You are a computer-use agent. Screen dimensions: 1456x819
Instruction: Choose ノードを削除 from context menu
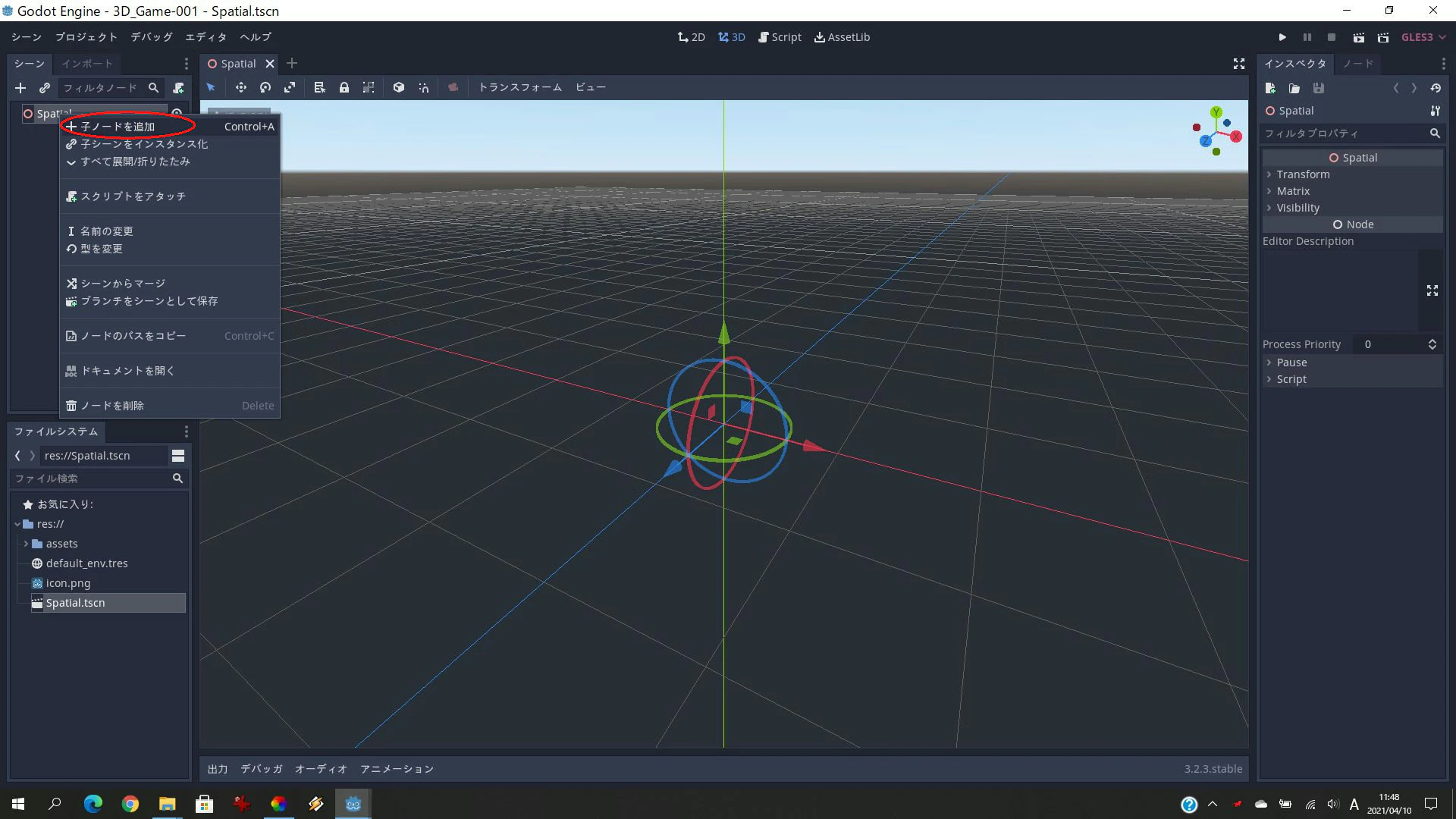pos(170,406)
